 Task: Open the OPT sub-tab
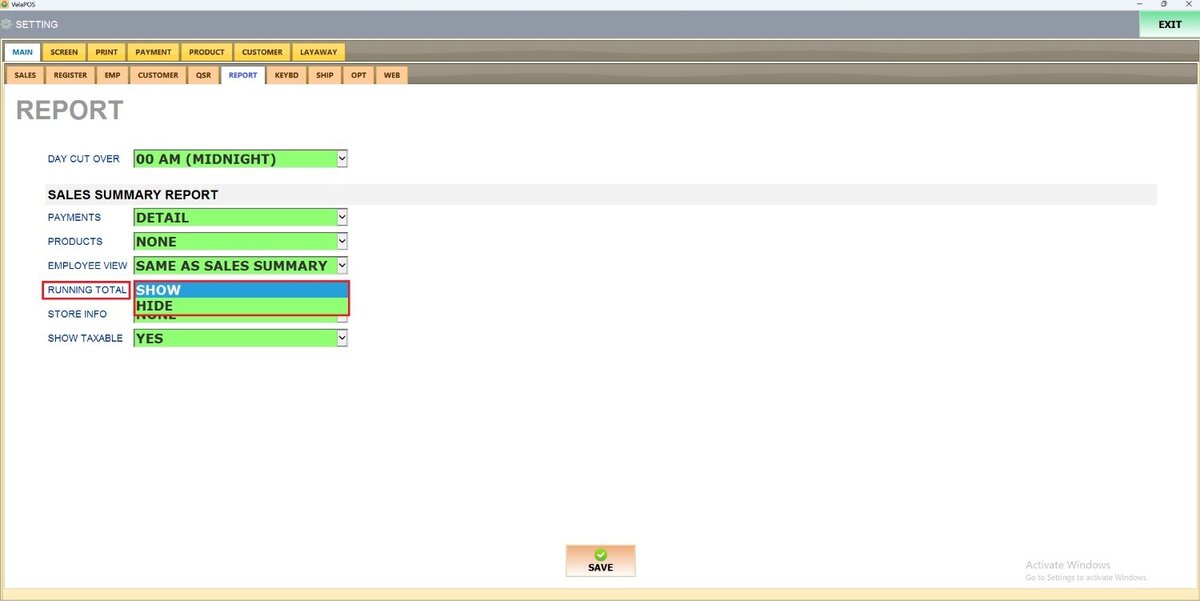click(358, 75)
